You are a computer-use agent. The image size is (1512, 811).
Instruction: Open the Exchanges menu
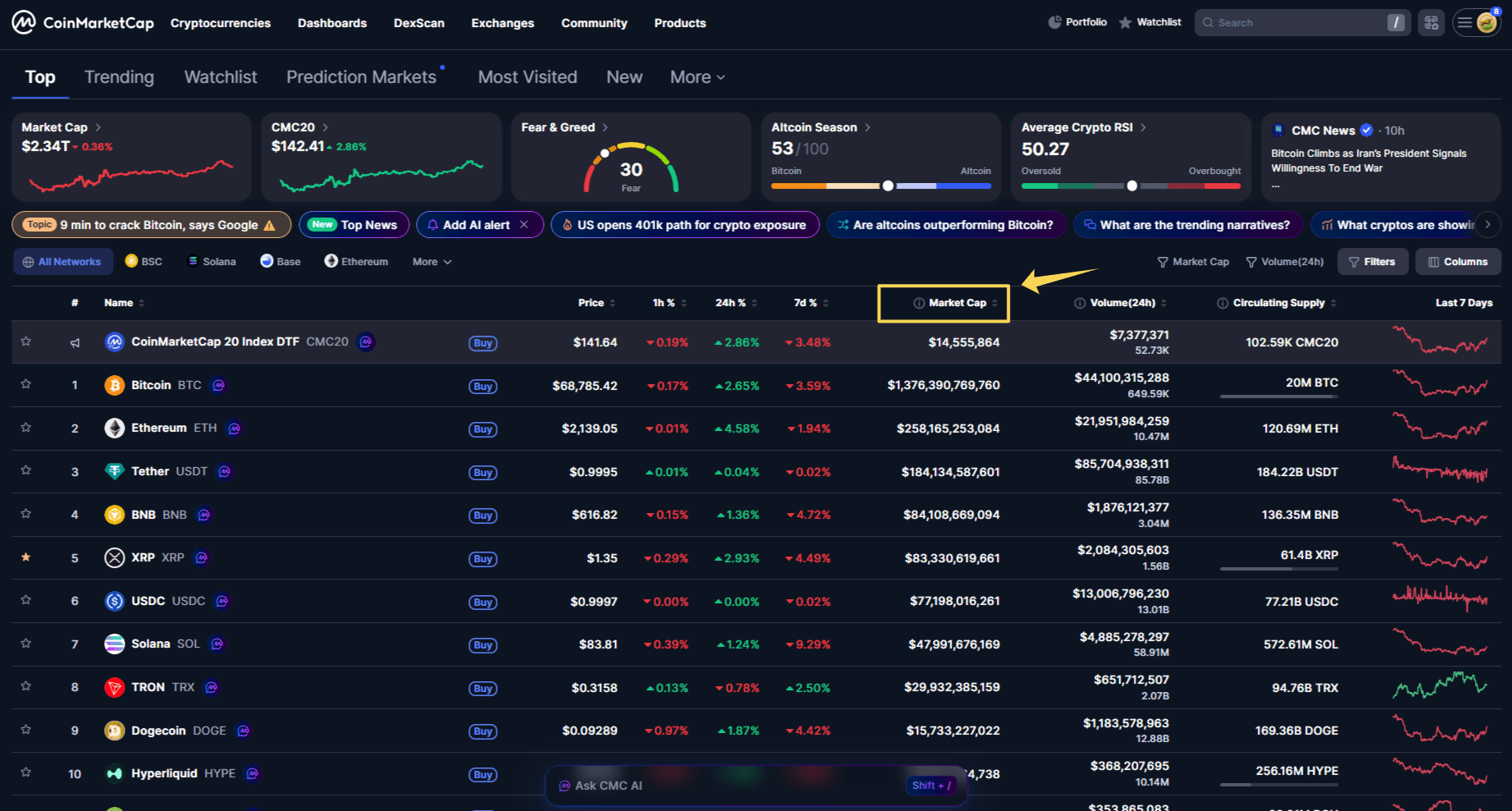pyautogui.click(x=502, y=23)
